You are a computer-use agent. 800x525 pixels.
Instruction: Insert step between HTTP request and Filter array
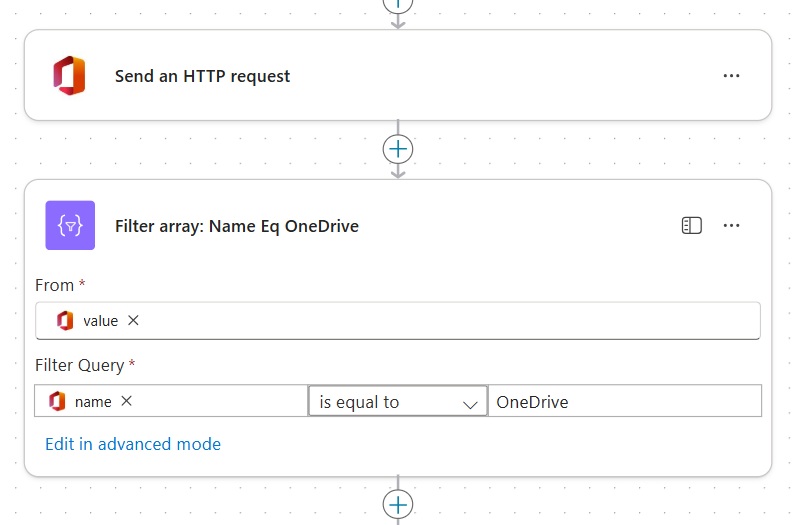tap(398, 149)
